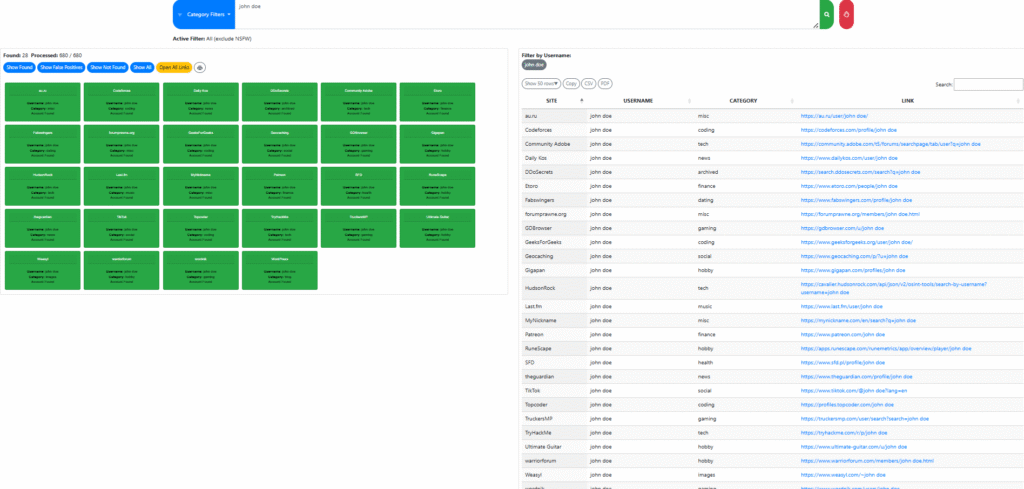The width and height of the screenshot is (1024, 489).
Task: Expand the Show 50 rows dropdown
Action: pyautogui.click(x=541, y=84)
